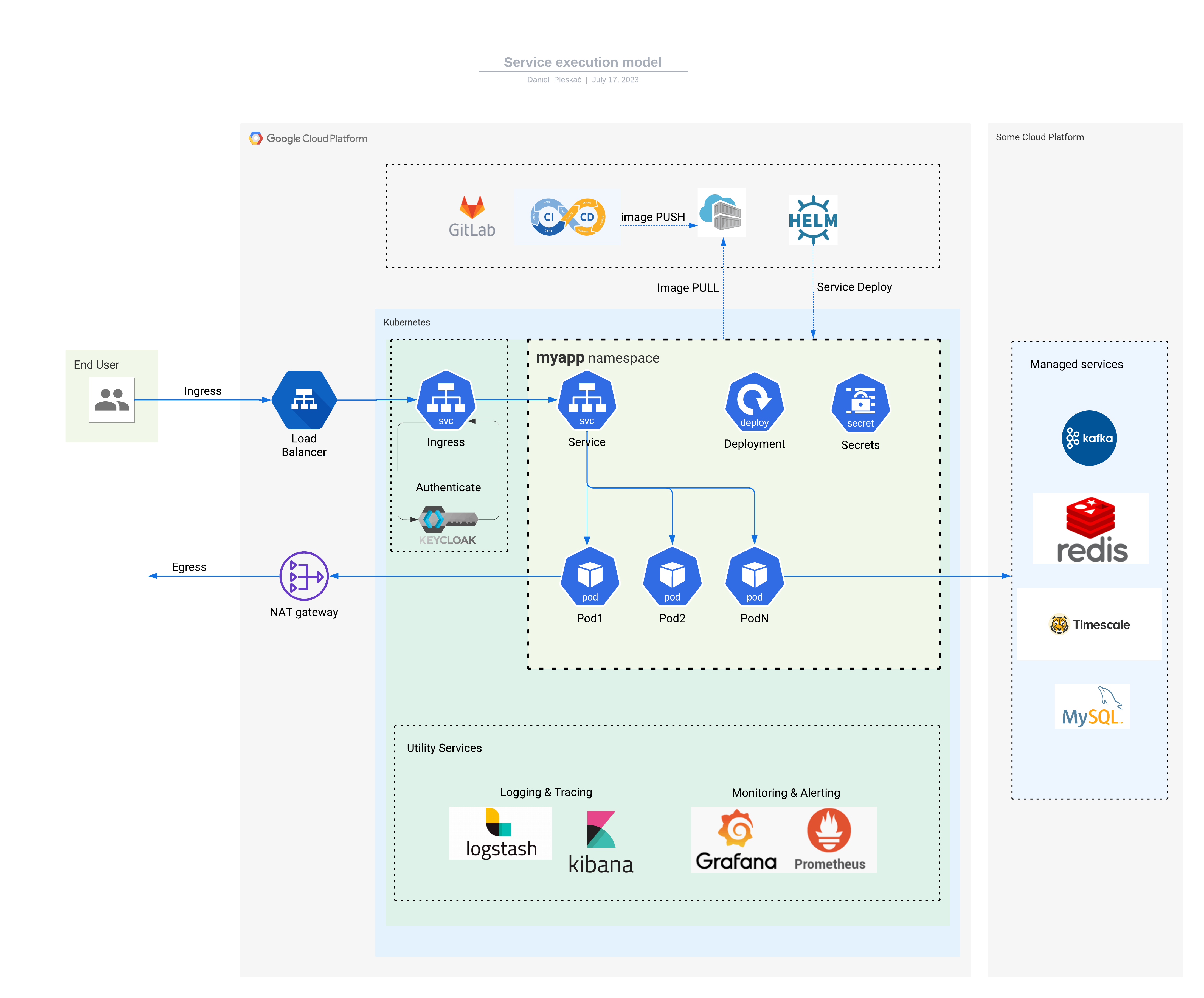Click the Secrets heptagon icon
The height and width of the screenshot is (998, 1204).
pyautogui.click(x=860, y=402)
